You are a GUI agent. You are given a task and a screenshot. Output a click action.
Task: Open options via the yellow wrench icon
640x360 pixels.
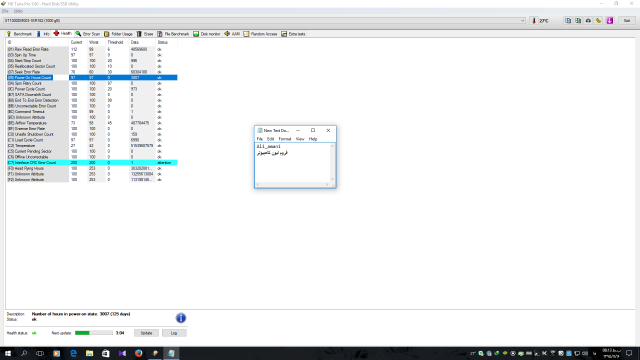[598, 20]
